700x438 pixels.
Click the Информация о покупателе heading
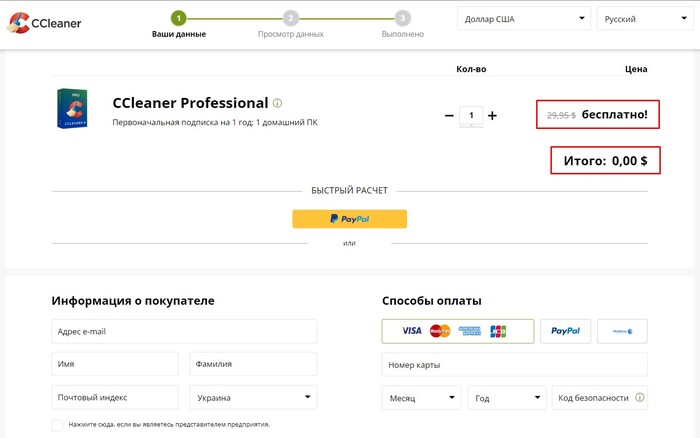coord(133,301)
